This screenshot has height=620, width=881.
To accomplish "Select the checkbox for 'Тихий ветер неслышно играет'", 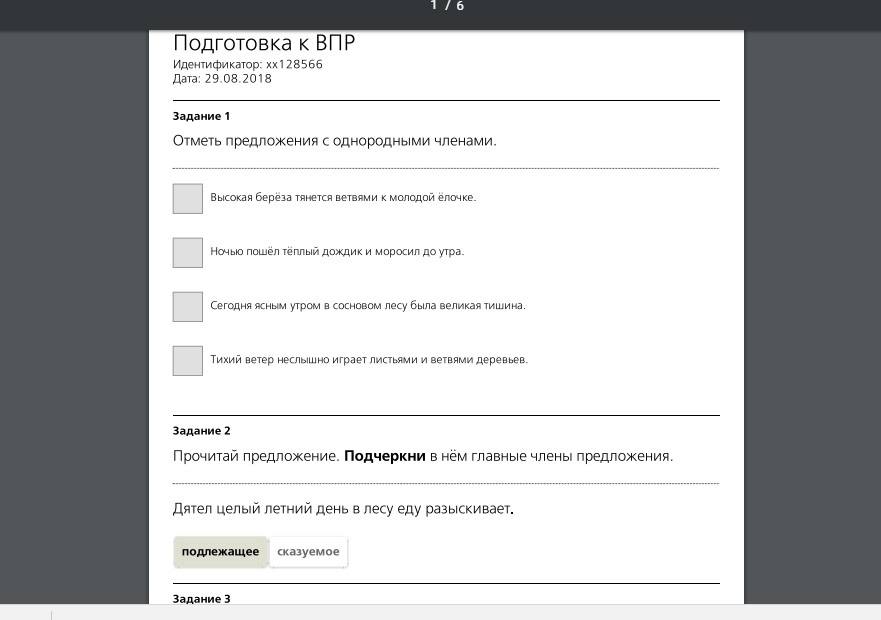I will (188, 360).
